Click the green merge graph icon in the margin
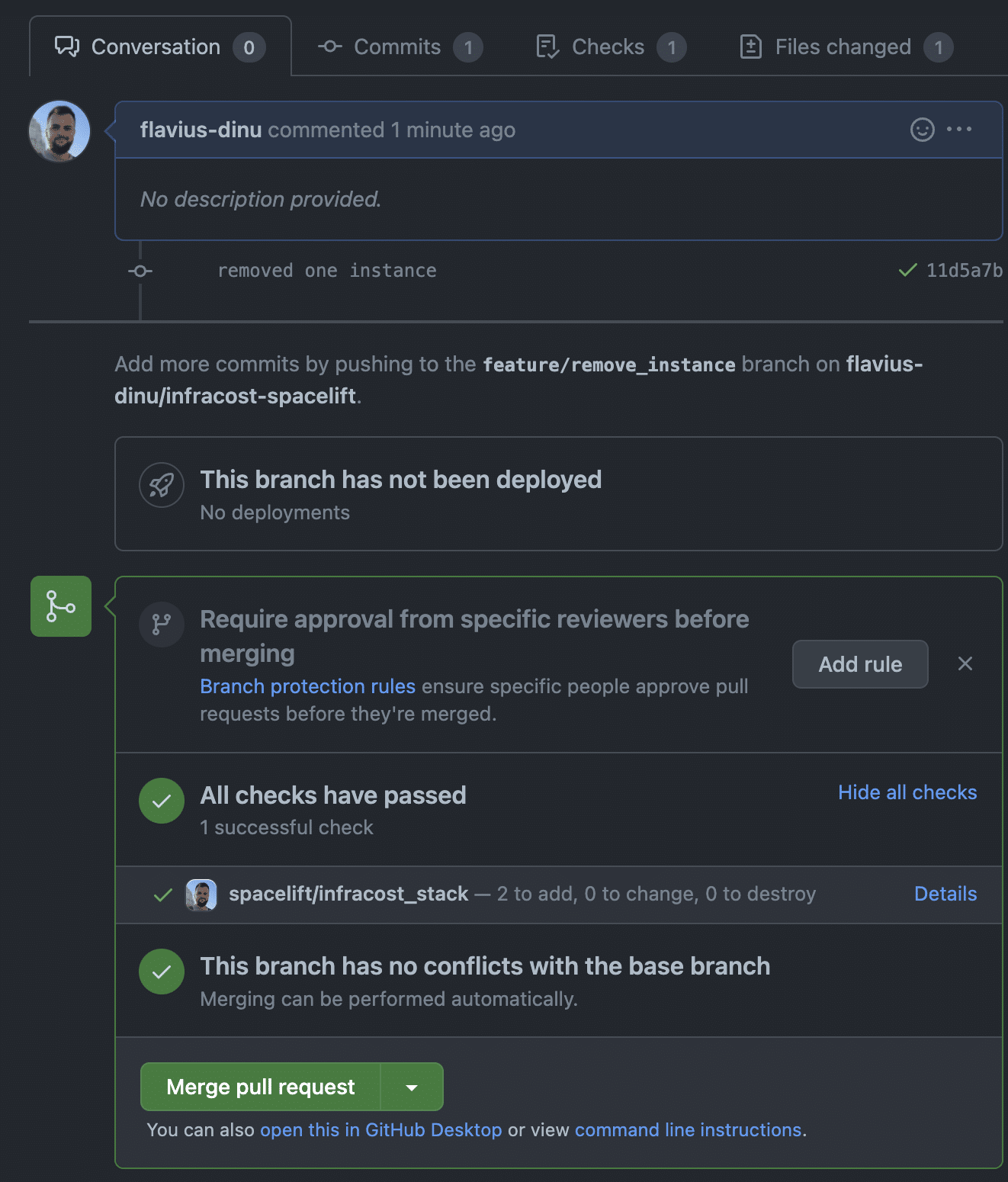This screenshot has width=1008, height=1182. (x=60, y=606)
